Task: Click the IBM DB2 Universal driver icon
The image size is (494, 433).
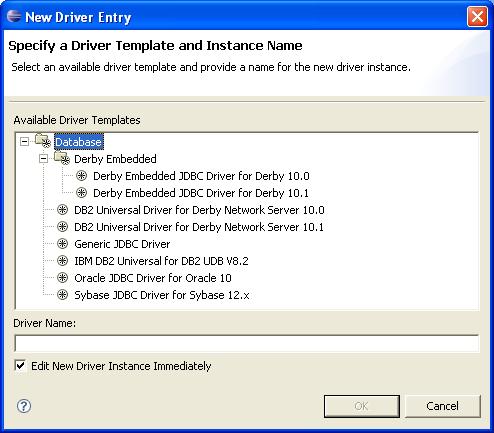Action: click(x=62, y=261)
